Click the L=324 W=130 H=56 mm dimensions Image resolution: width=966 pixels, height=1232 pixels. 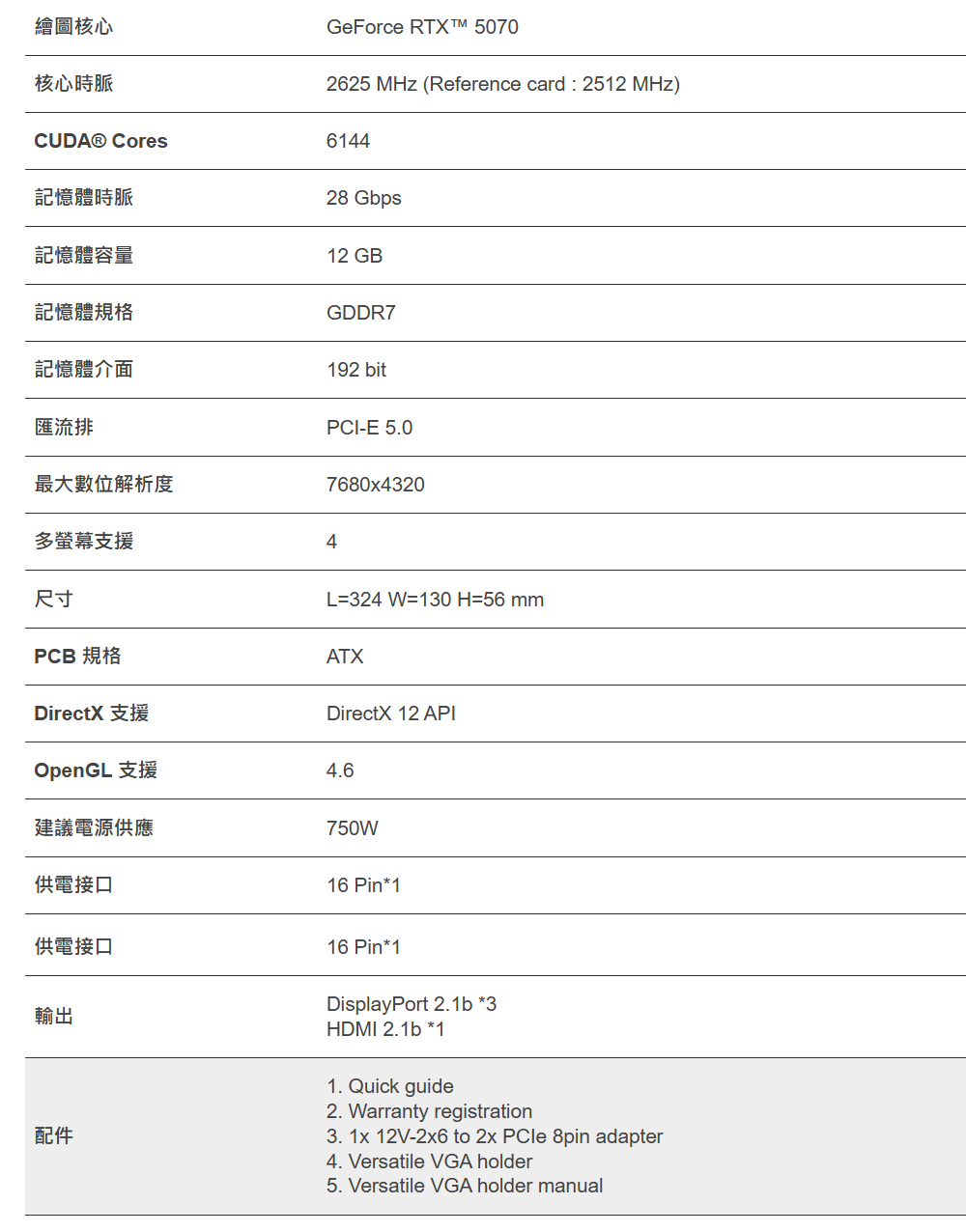point(435,600)
